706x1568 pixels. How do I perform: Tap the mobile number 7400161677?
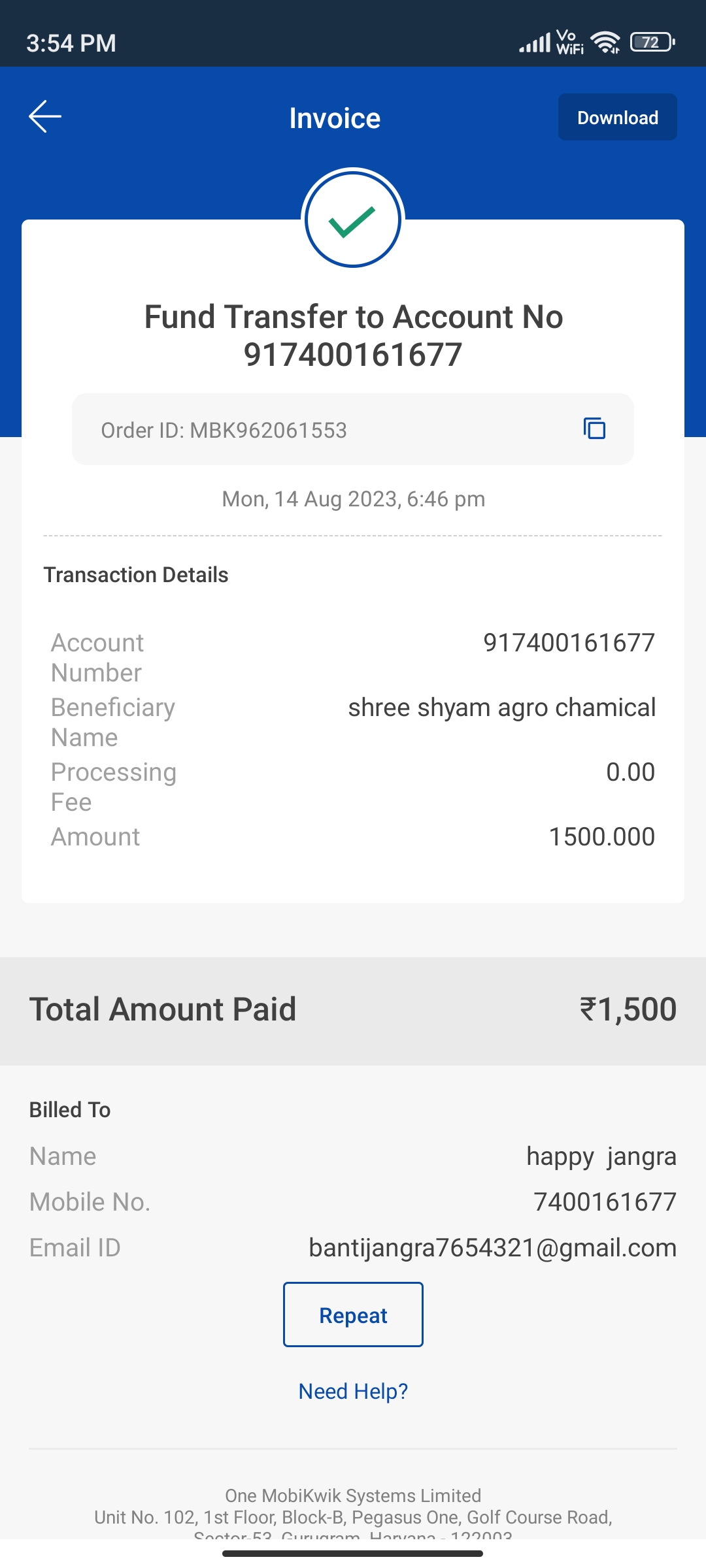pos(605,1202)
